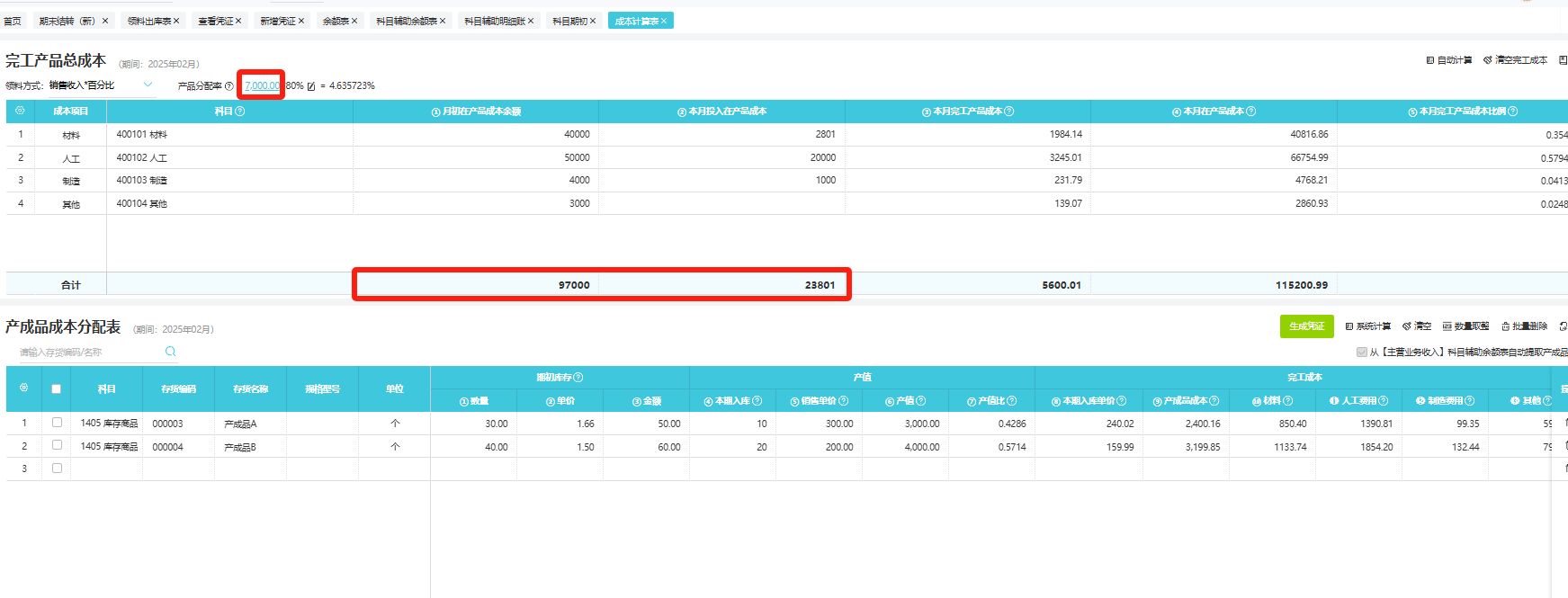The height and width of the screenshot is (598, 1568).
Task: Open the 7,000.00 link in 产品分配率
Action: tap(262, 85)
